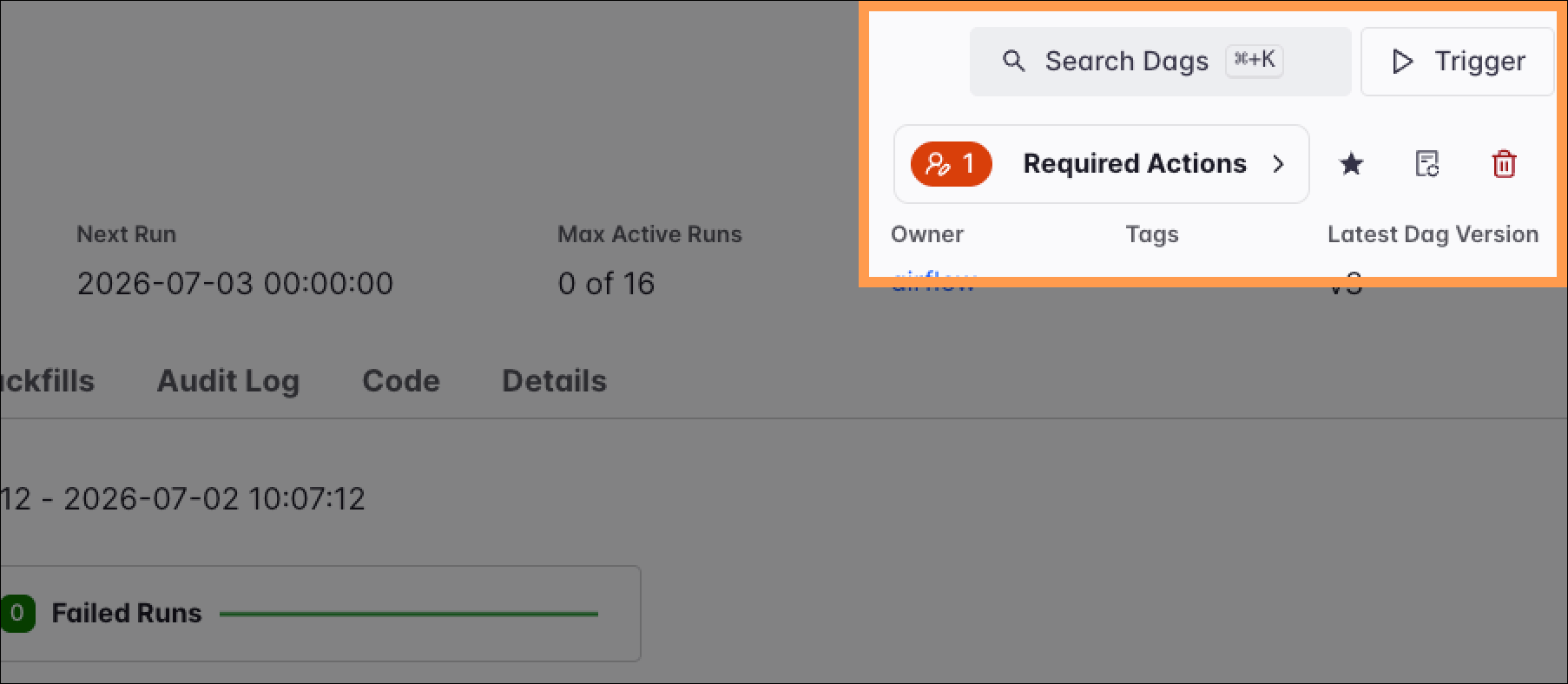Click the Failed Runs card
Image resolution: width=1568 pixels, height=684 pixels.
(320, 614)
